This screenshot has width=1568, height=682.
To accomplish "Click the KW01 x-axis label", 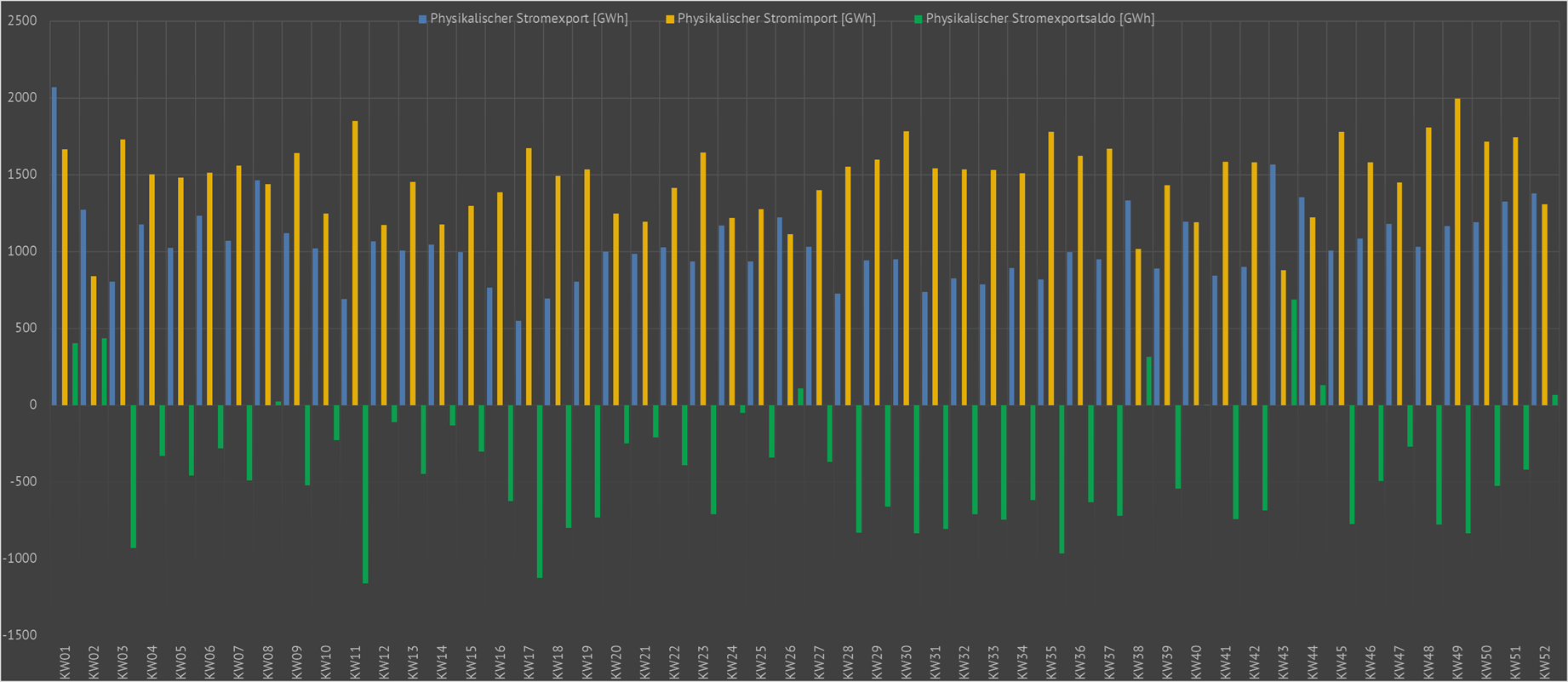I will (x=66, y=662).
